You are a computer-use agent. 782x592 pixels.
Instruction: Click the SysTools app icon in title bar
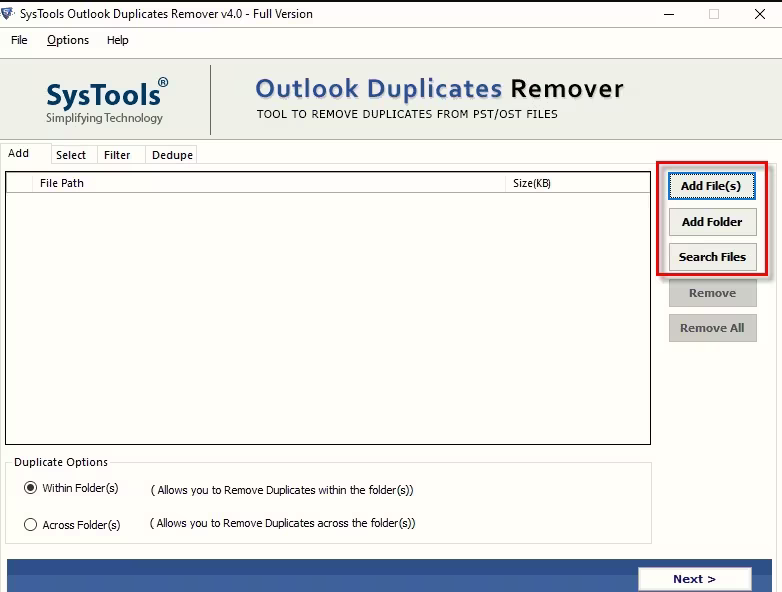tap(8, 13)
